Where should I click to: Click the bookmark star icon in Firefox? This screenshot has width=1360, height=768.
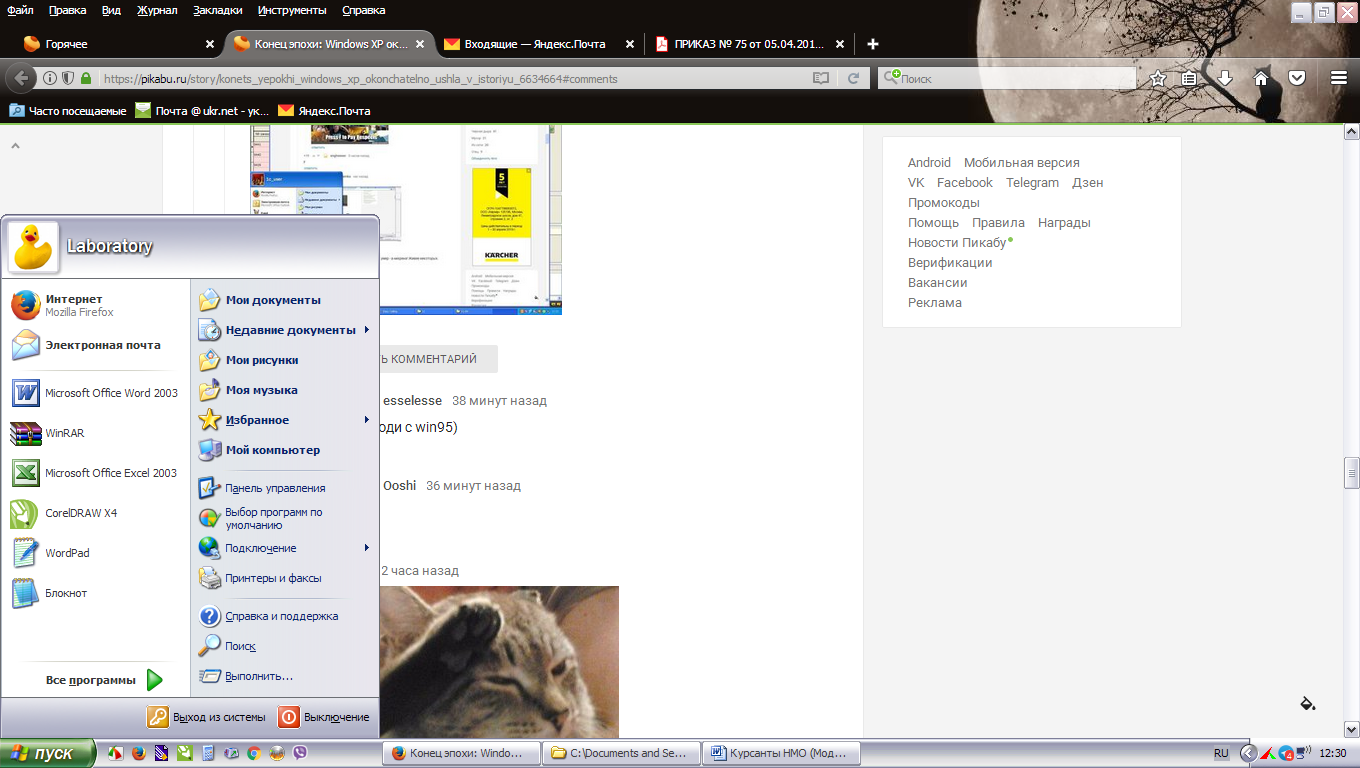coord(1158,78)
